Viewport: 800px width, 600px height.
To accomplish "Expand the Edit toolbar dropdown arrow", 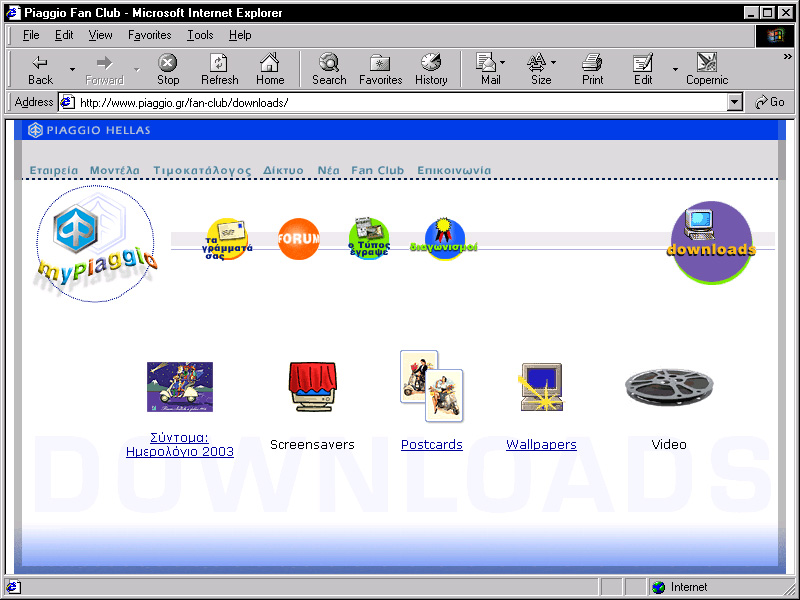I will 675,69.
